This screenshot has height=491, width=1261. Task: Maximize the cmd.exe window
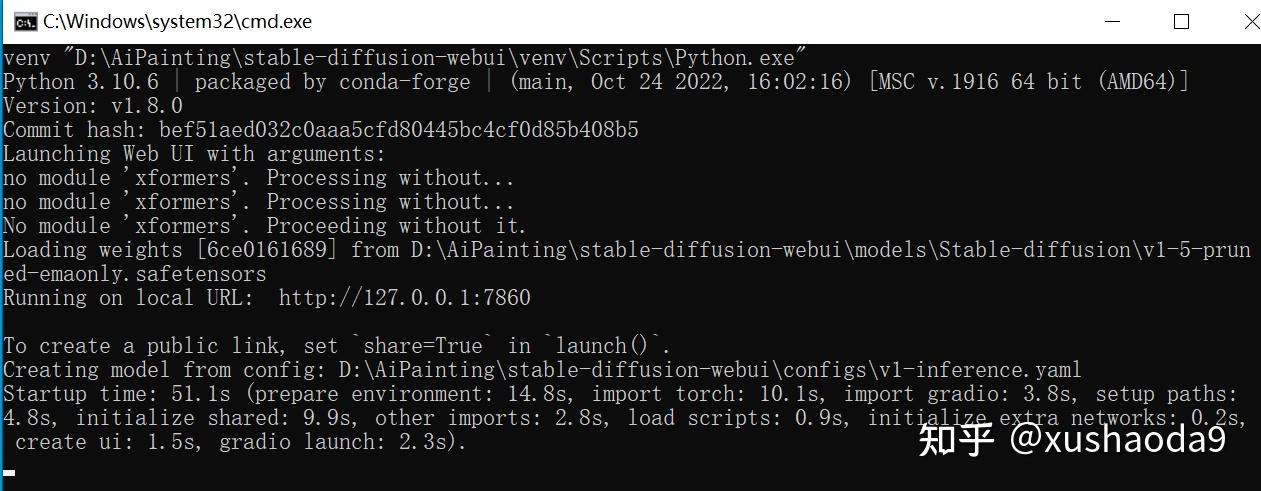[x=1181, y=21]
